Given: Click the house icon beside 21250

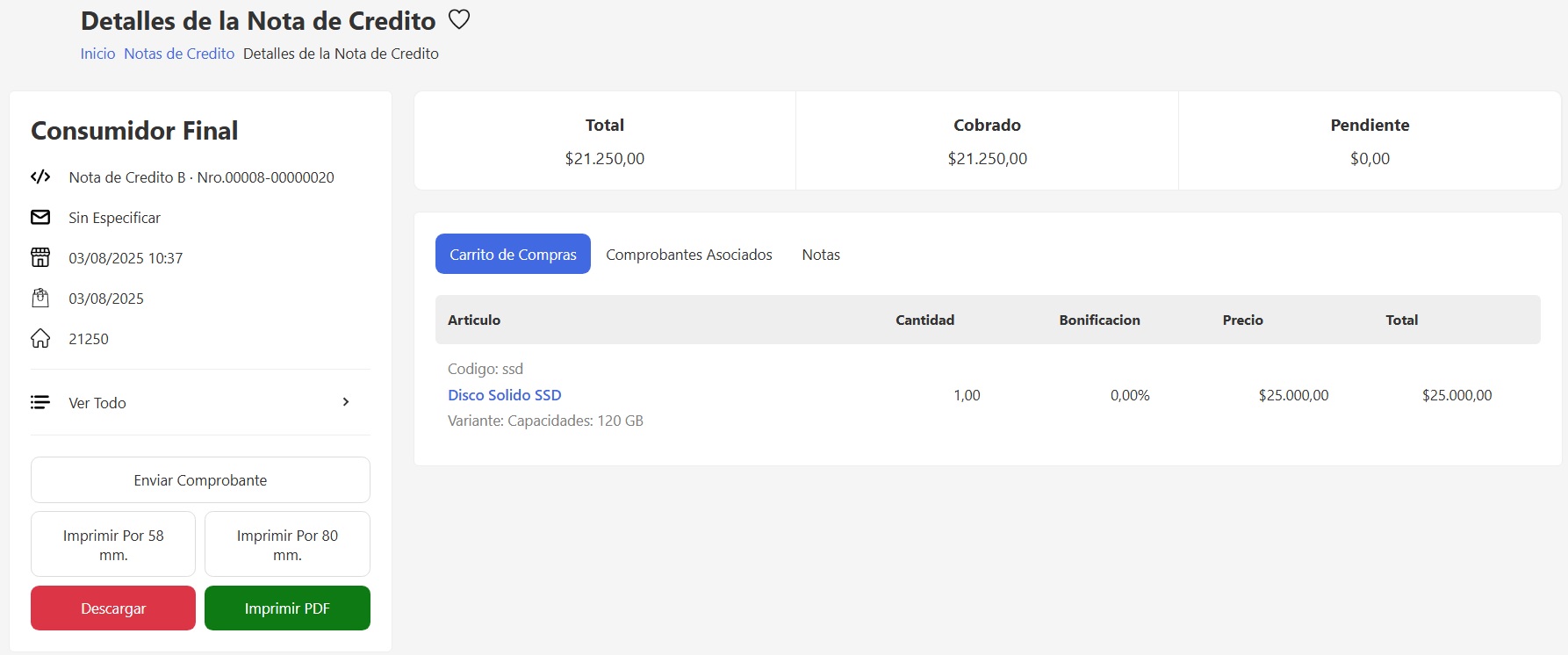Looking at the screenshot, I should (x=40, y=339).
